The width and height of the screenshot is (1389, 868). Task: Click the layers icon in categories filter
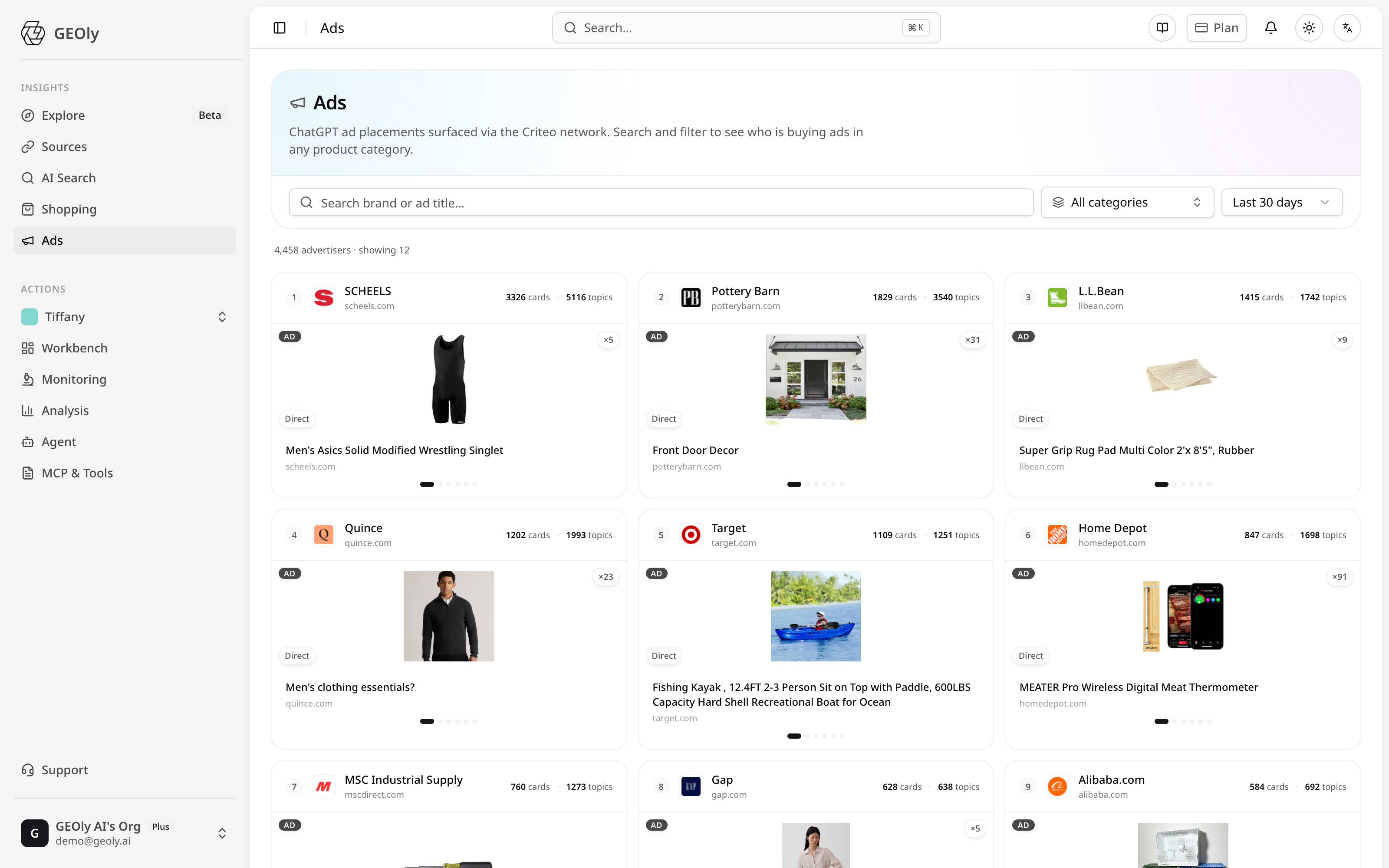(x=1058, y=202)
